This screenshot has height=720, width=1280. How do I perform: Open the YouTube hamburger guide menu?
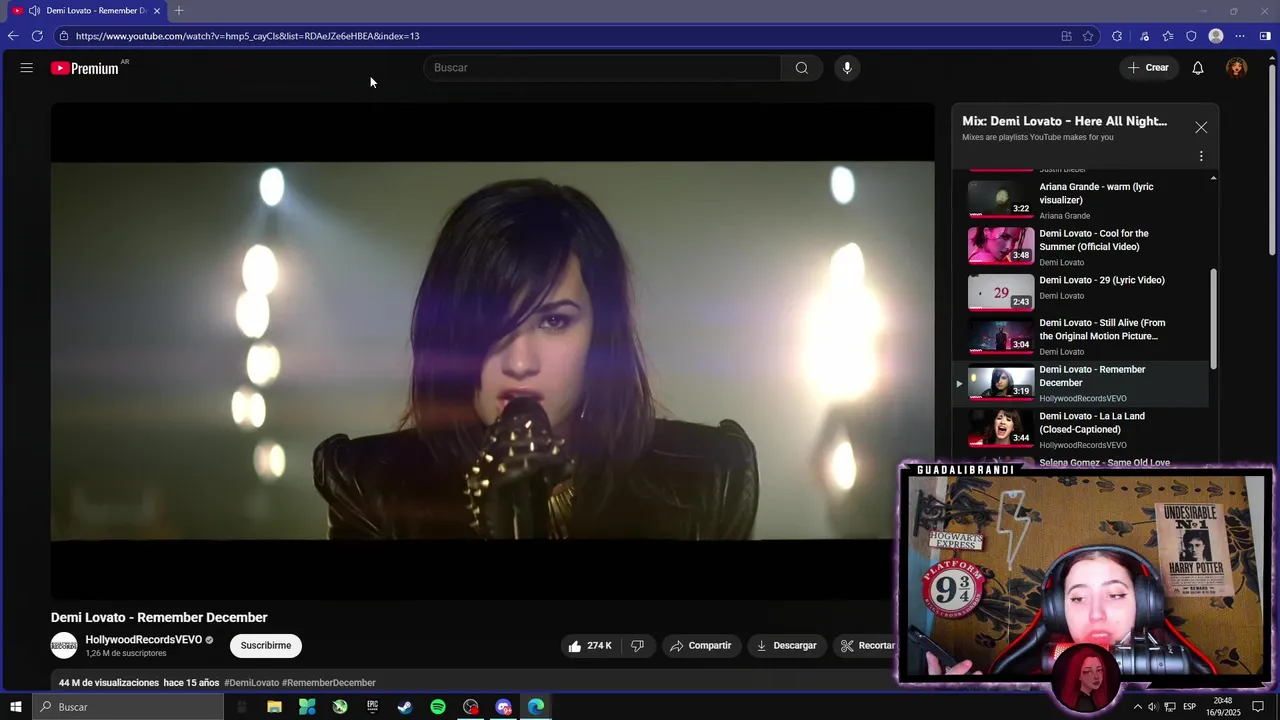(27, 68)
